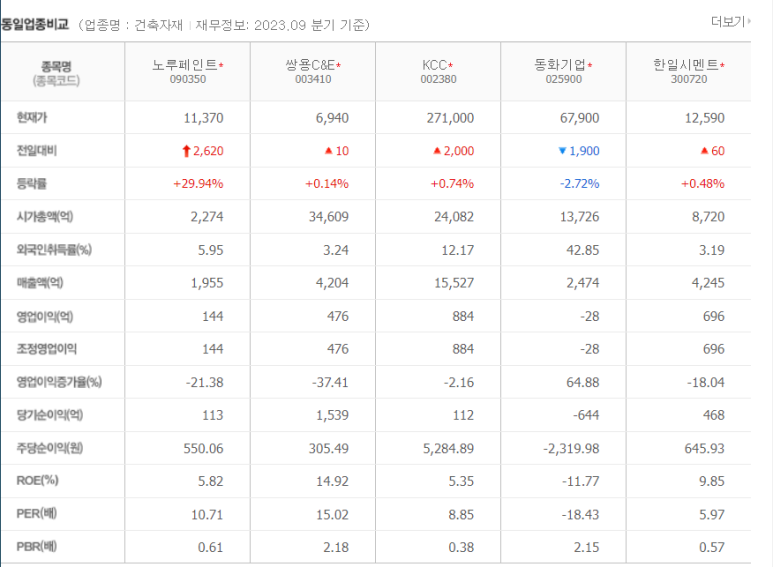Click the red triangle beside 10
This screenshot has width=773, height=567.
coord(329,150)
